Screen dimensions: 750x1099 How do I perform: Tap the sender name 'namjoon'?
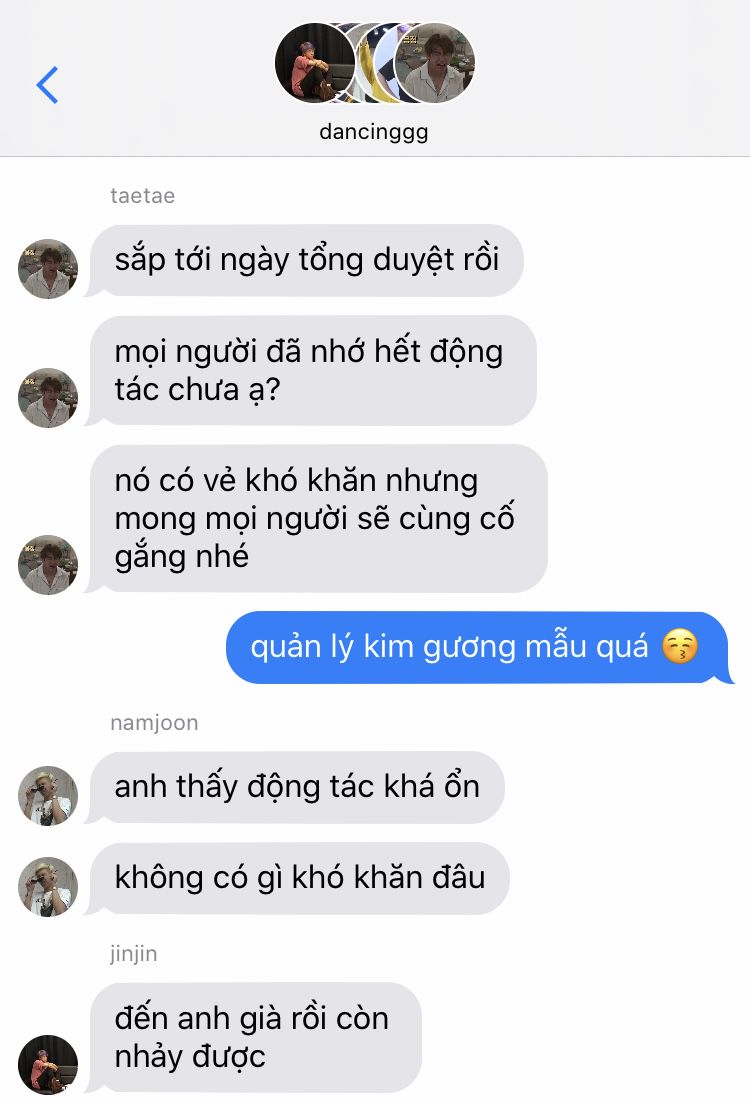[154, 723]
